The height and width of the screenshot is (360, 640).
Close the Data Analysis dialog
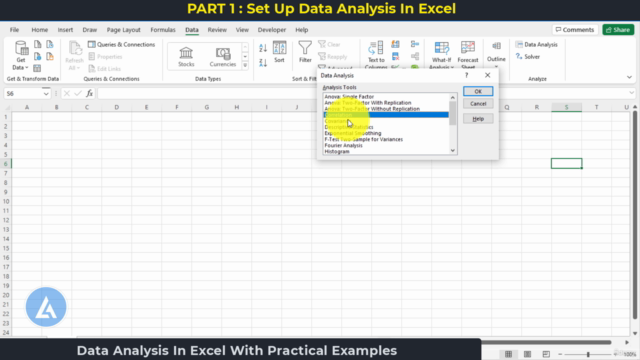click(x=487, y=75)
